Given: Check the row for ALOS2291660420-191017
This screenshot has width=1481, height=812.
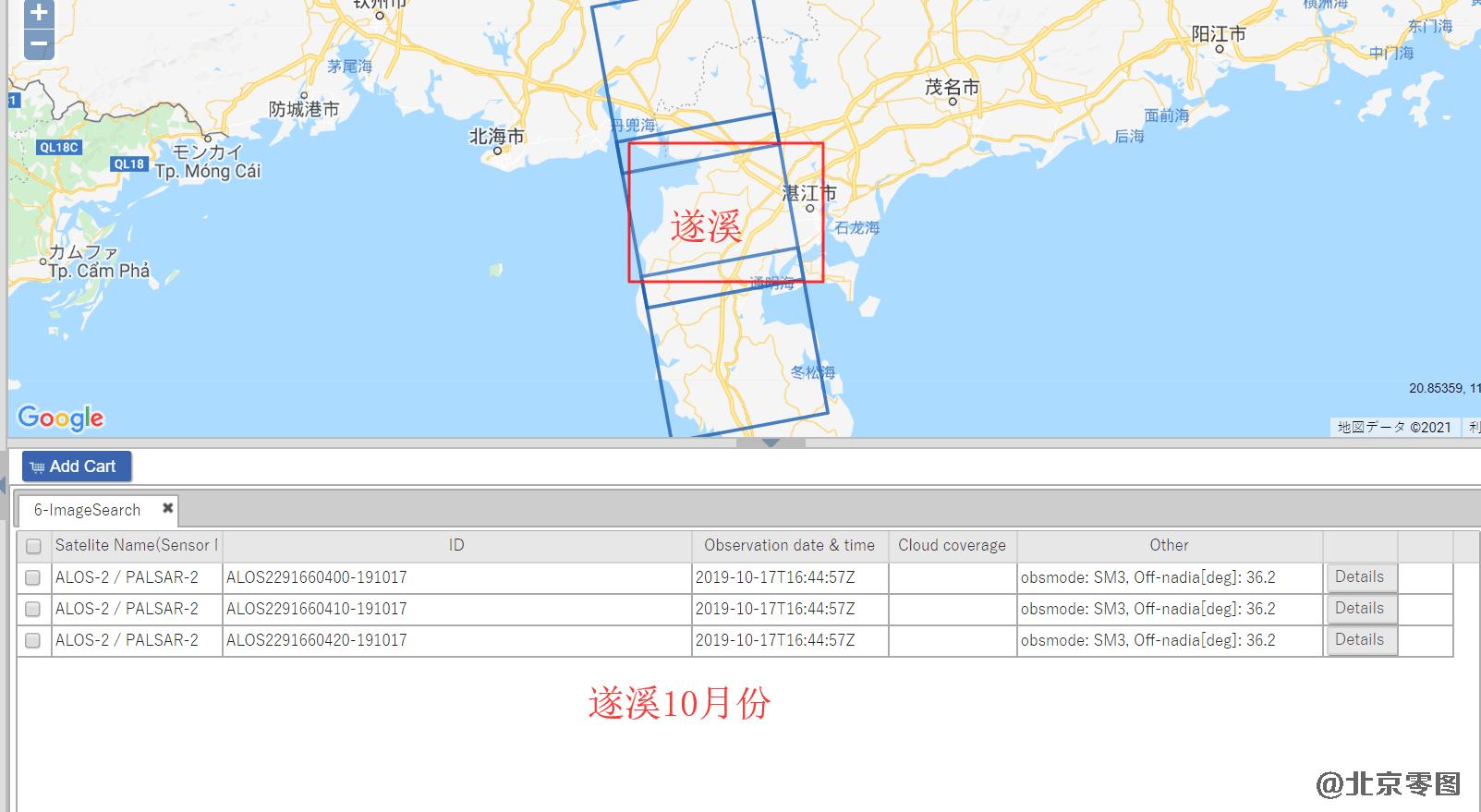Looking at the screenshot, I should [x=32, y=640].
